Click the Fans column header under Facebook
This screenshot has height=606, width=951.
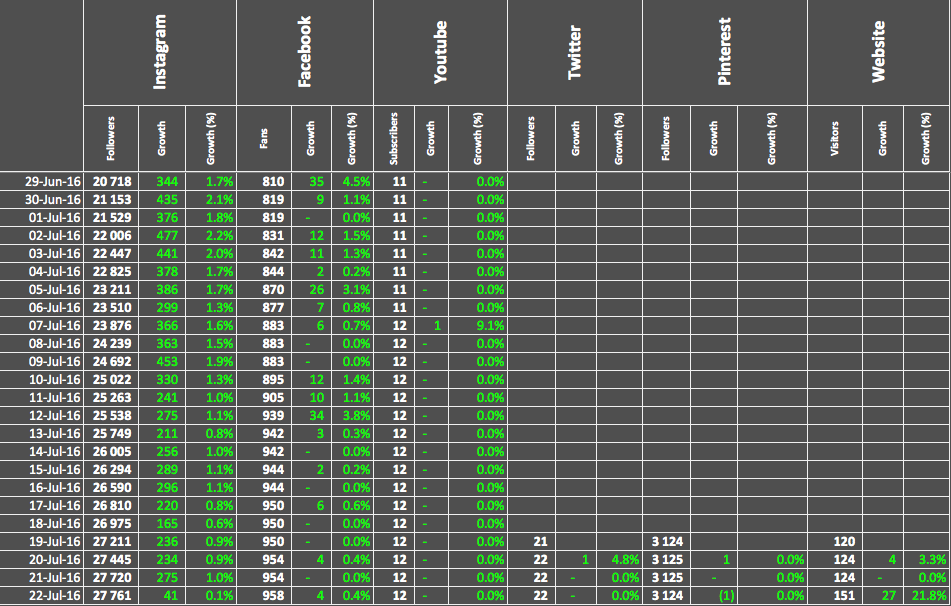(x=264, y=138)
